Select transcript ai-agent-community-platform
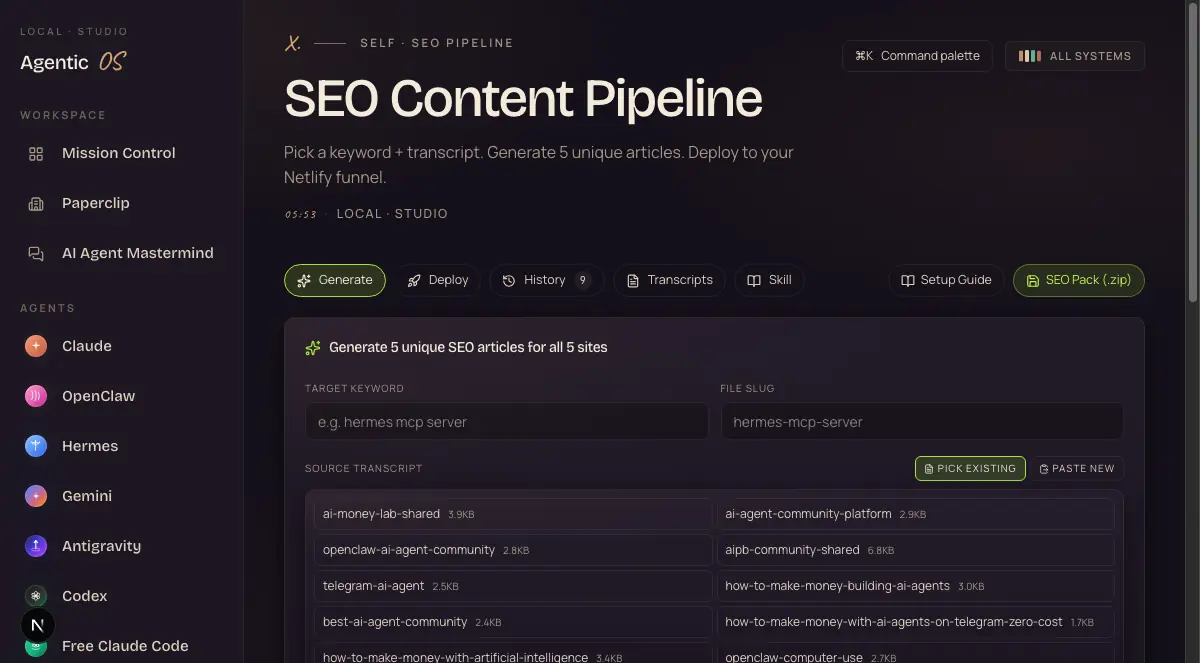 (916, 514)
